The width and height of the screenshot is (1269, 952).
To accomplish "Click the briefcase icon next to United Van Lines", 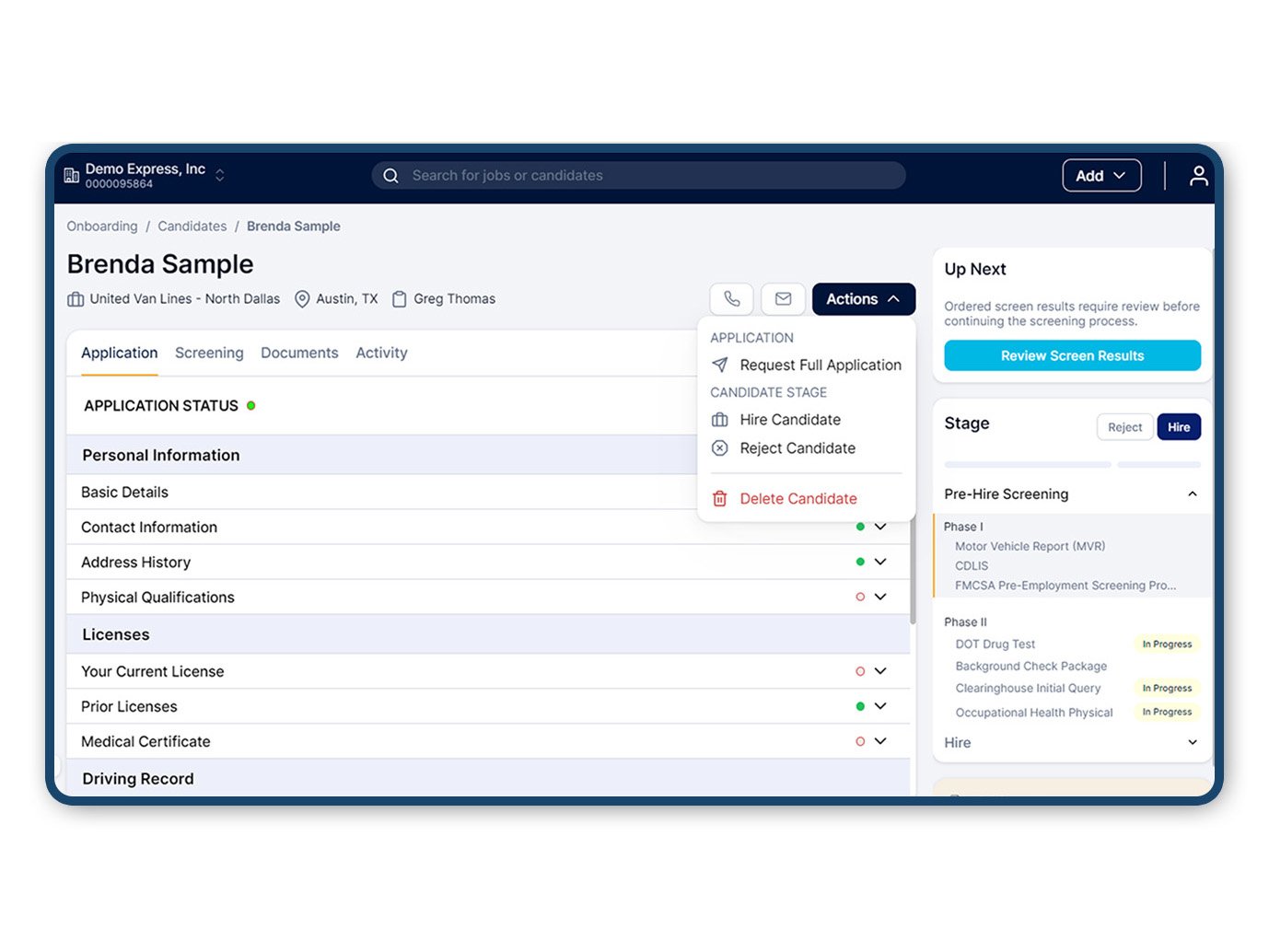I will [76, 299].
